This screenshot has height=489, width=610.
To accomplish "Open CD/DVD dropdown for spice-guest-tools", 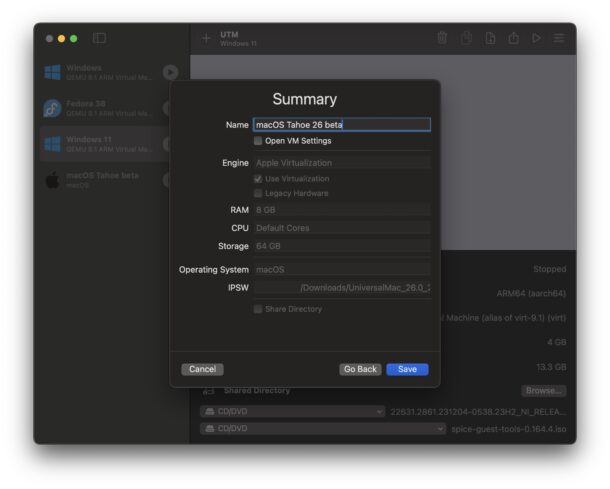I will click(x=323, y=429).
